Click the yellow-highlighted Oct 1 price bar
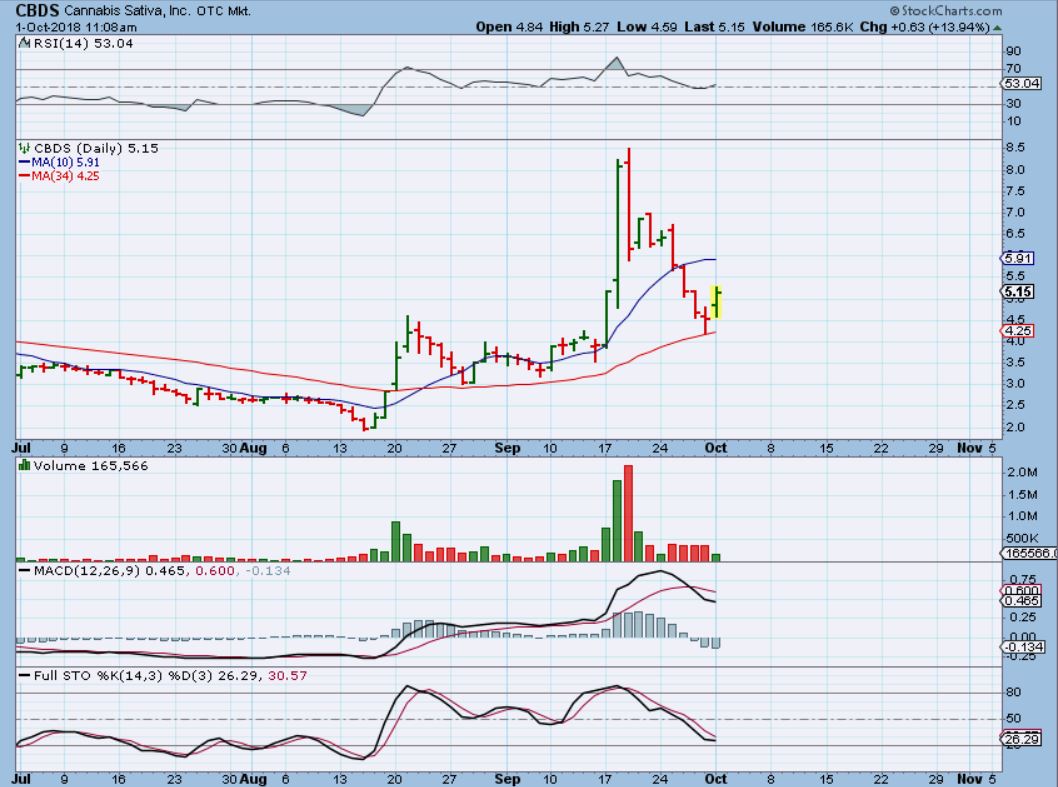Screen dimensions: 1058x787 click(x=717, y=302)
